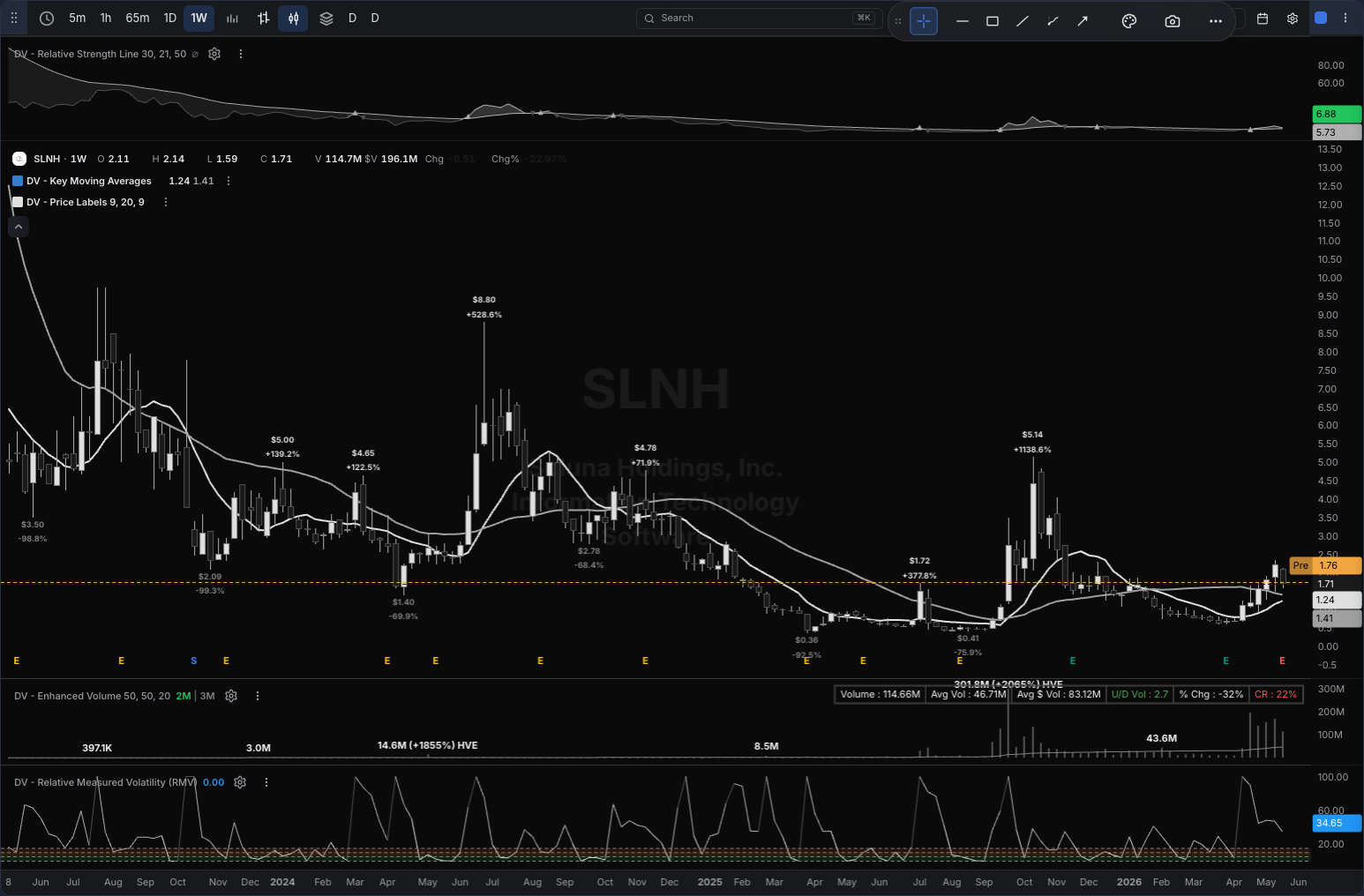Grab the top-left app drag handle
This screenshot has width=1364, height=896.
click(x=14, y=18)
